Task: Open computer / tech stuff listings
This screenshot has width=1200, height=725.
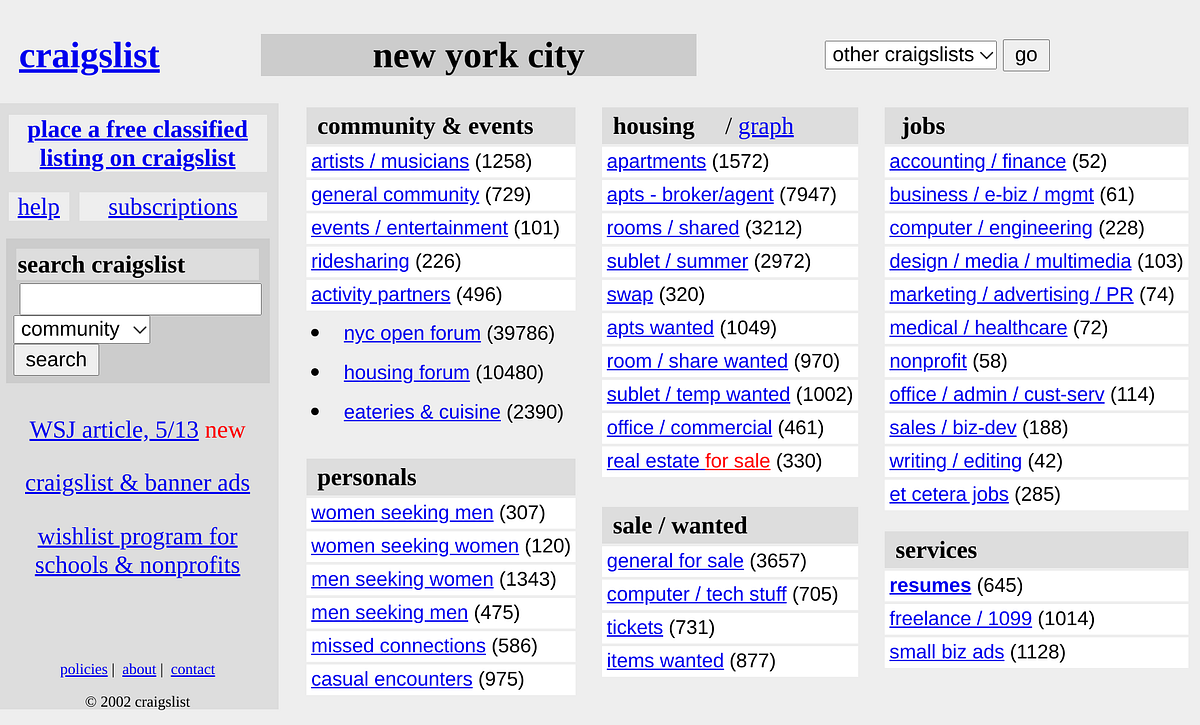Action: 697,594
